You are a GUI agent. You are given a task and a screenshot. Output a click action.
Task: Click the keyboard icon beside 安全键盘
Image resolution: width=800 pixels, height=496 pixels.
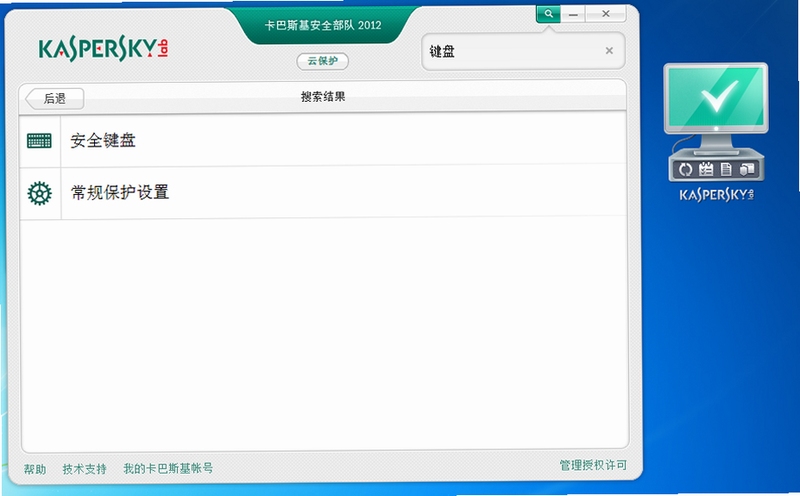click(x=39, y=140)
